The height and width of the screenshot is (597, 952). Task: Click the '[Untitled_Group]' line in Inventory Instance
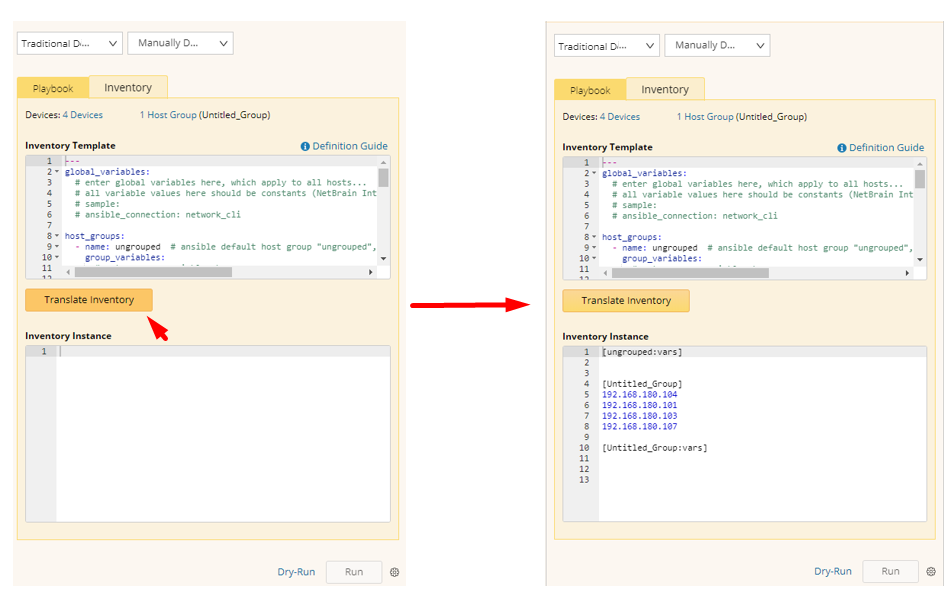[642, 384]
